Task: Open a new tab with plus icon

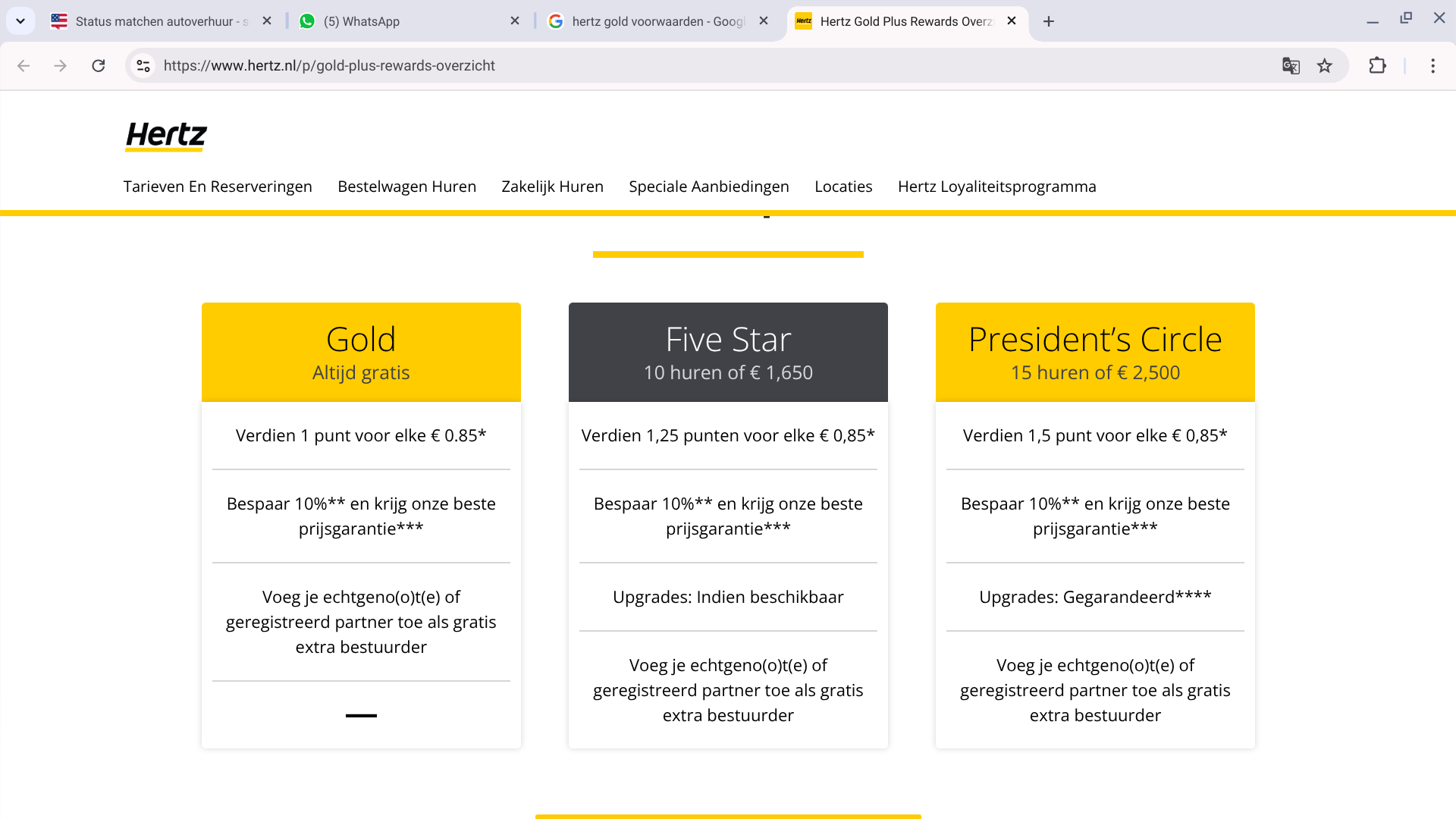Action: coord(1049,21)
